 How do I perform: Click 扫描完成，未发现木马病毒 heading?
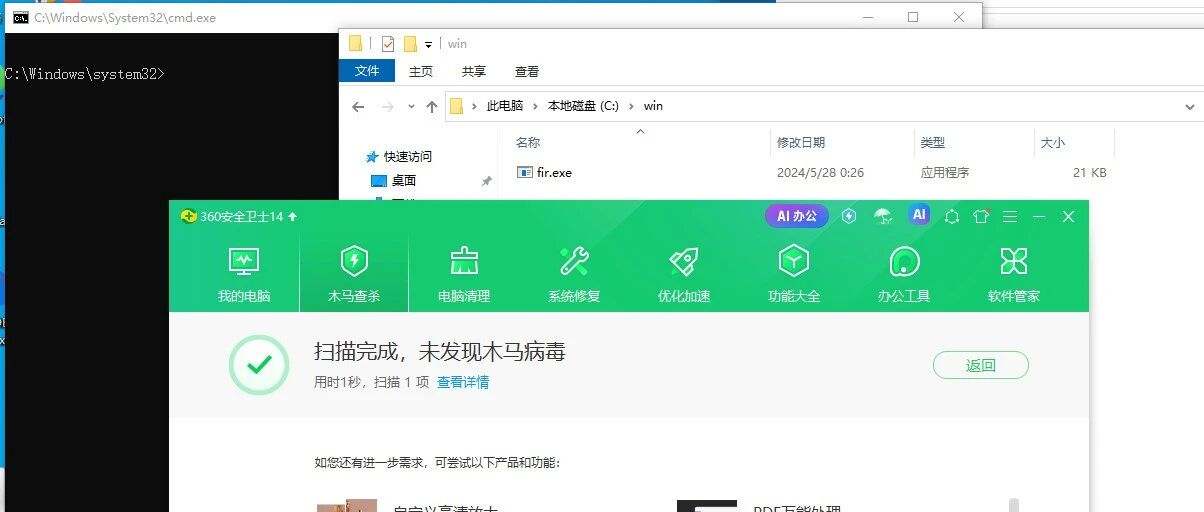coord(440,351)
